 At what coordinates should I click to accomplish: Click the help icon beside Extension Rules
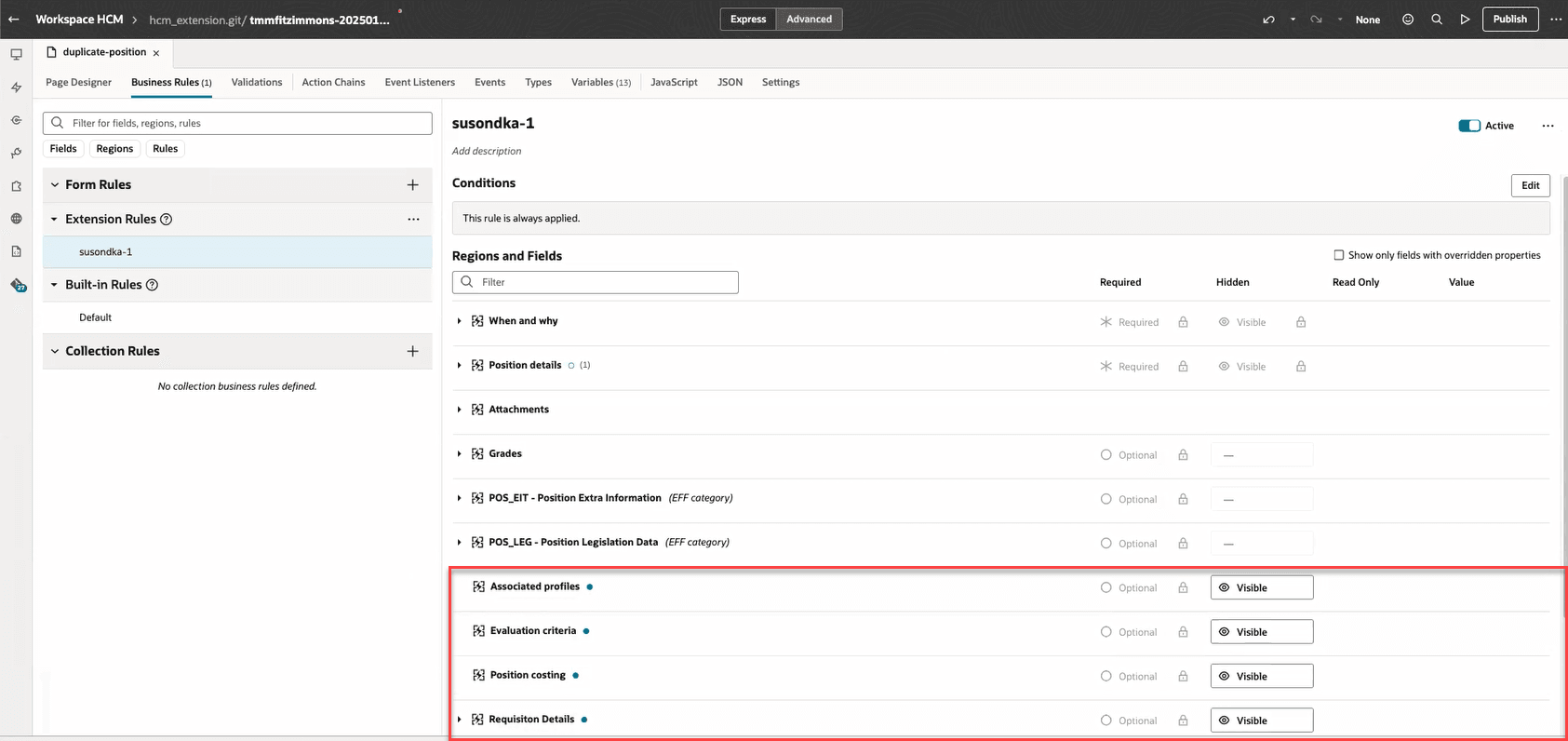pos(167,220)
